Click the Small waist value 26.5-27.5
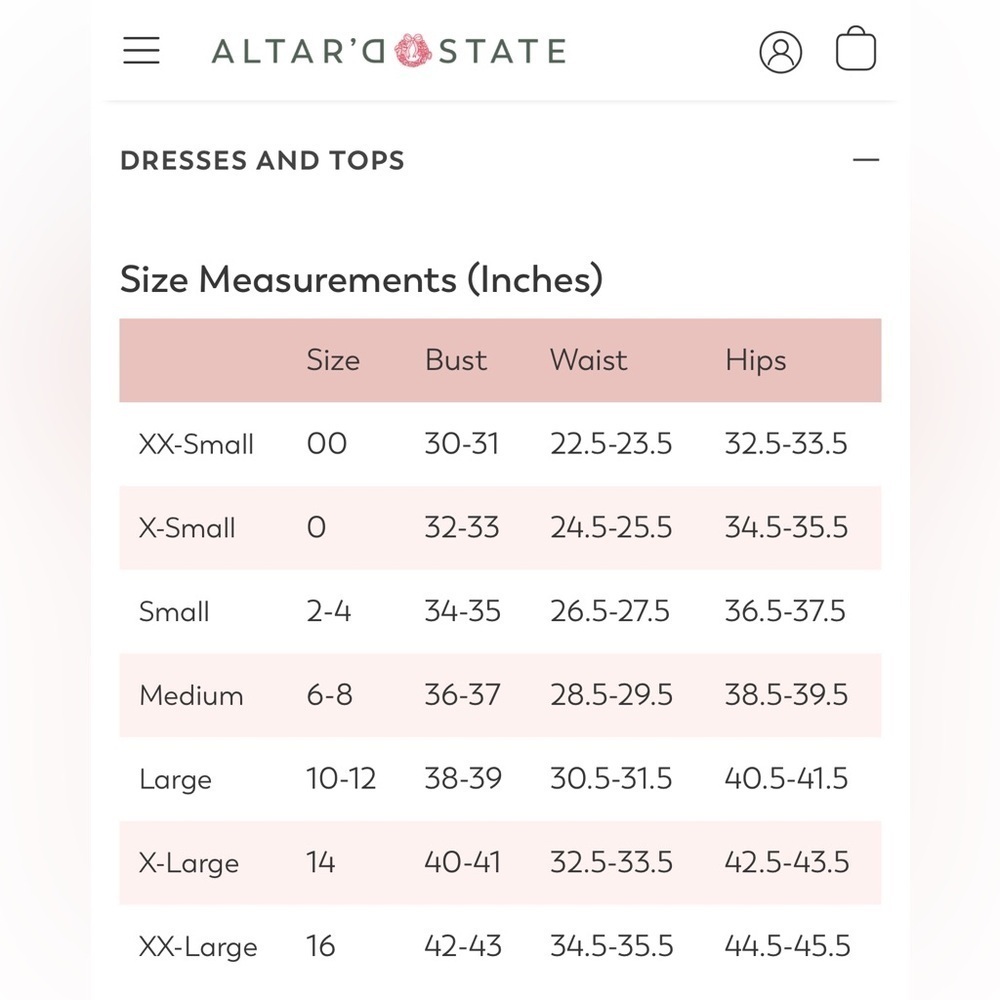Viewport: 1000px width, 1000px height. (610, 611)
